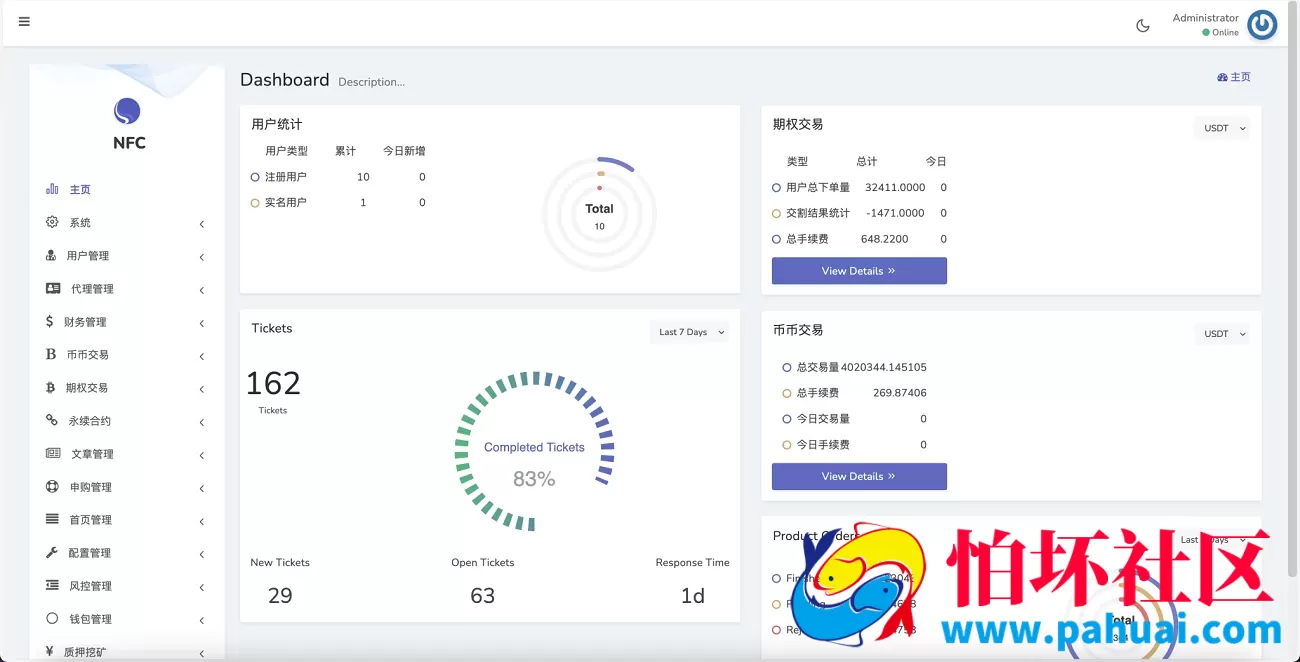This screenshot has height=662, width=1300.
Task: Expand the 用户管理 menu chevron
Action: 201,257
